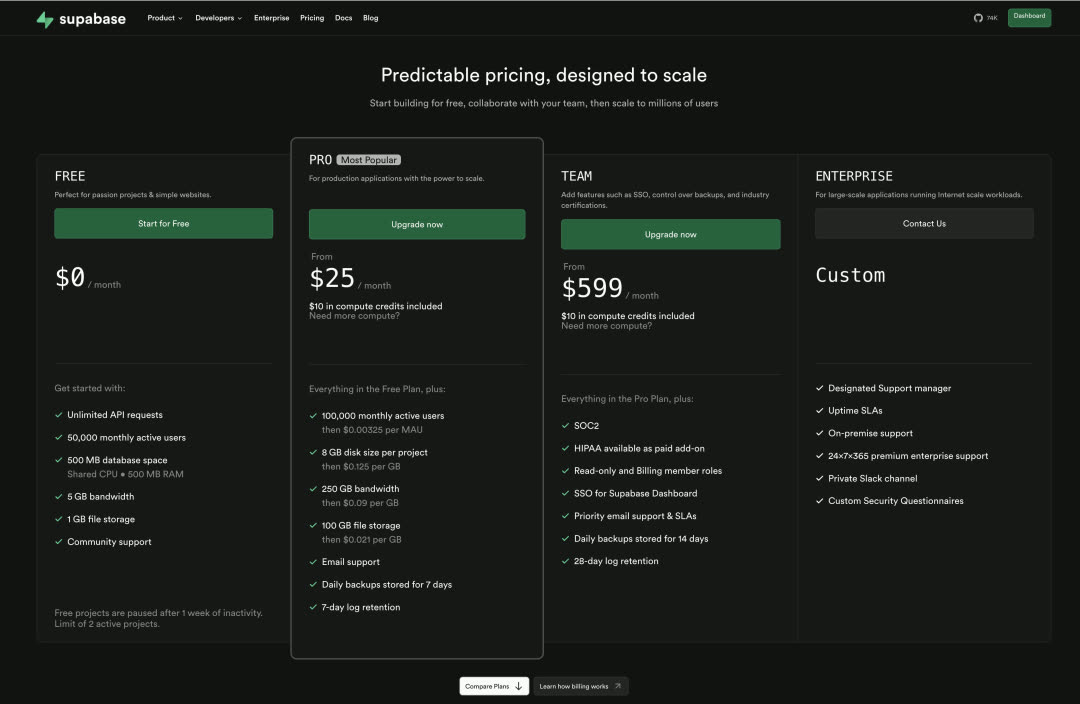The width and height of the screenshot is (1080, 704).
Task: Open the Docs menu item
Action: point(343,17)
